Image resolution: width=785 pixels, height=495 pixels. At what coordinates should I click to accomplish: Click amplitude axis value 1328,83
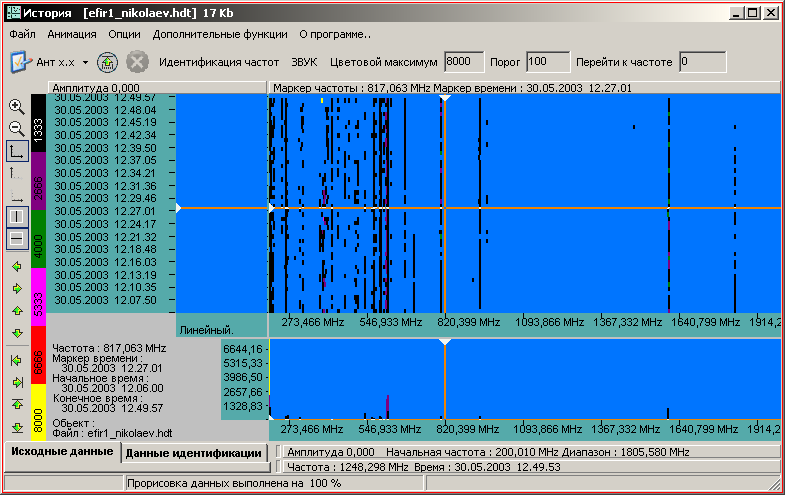pos(243,406)
